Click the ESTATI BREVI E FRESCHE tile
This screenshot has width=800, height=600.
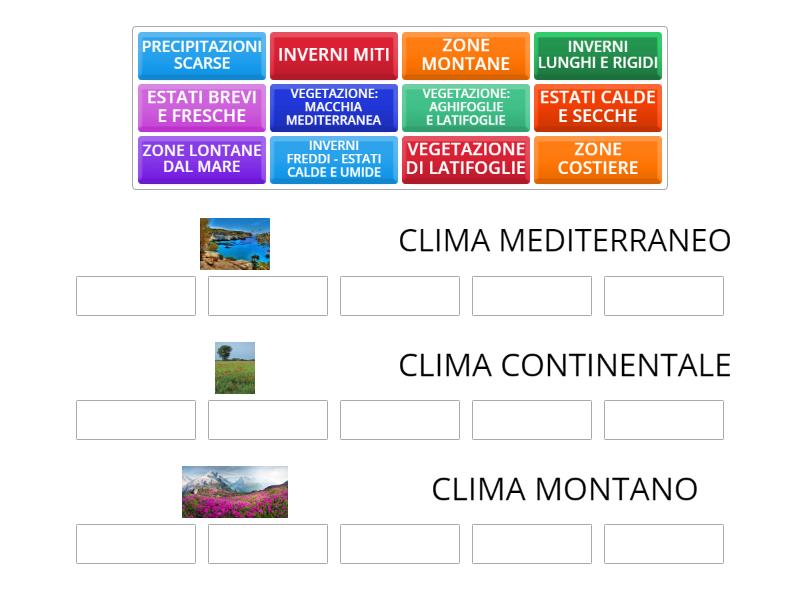[x=200, y=107]
